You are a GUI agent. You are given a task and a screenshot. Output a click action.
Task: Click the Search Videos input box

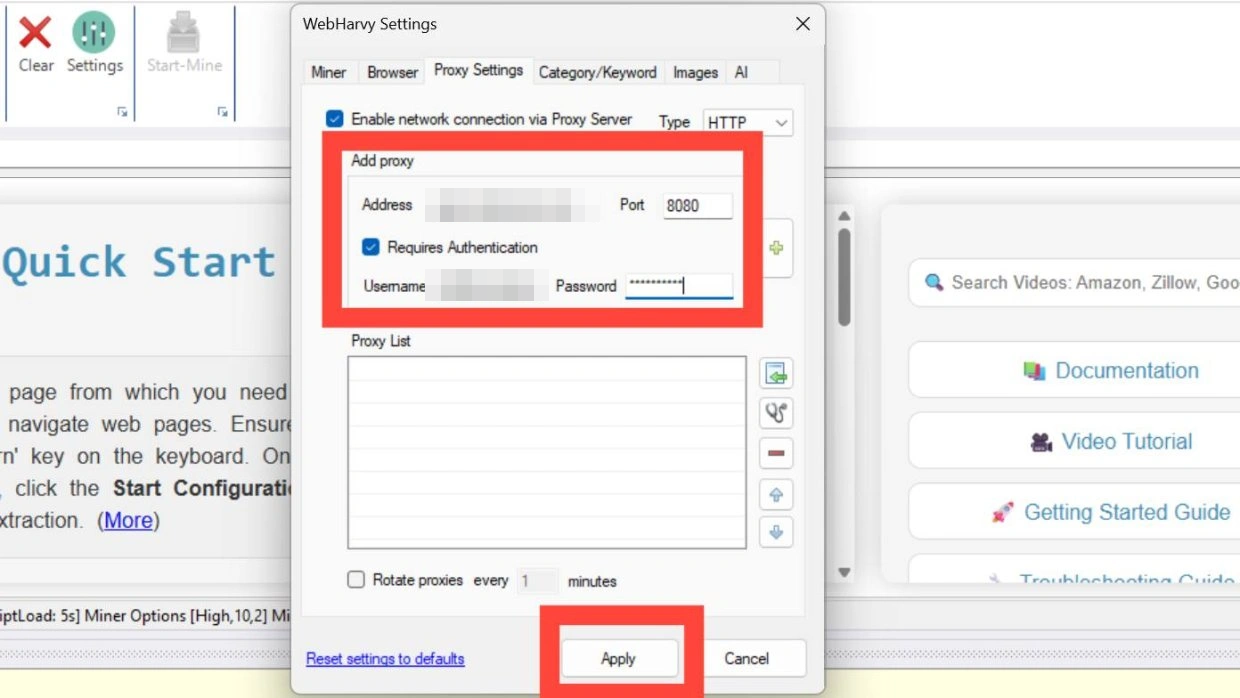1074,283
